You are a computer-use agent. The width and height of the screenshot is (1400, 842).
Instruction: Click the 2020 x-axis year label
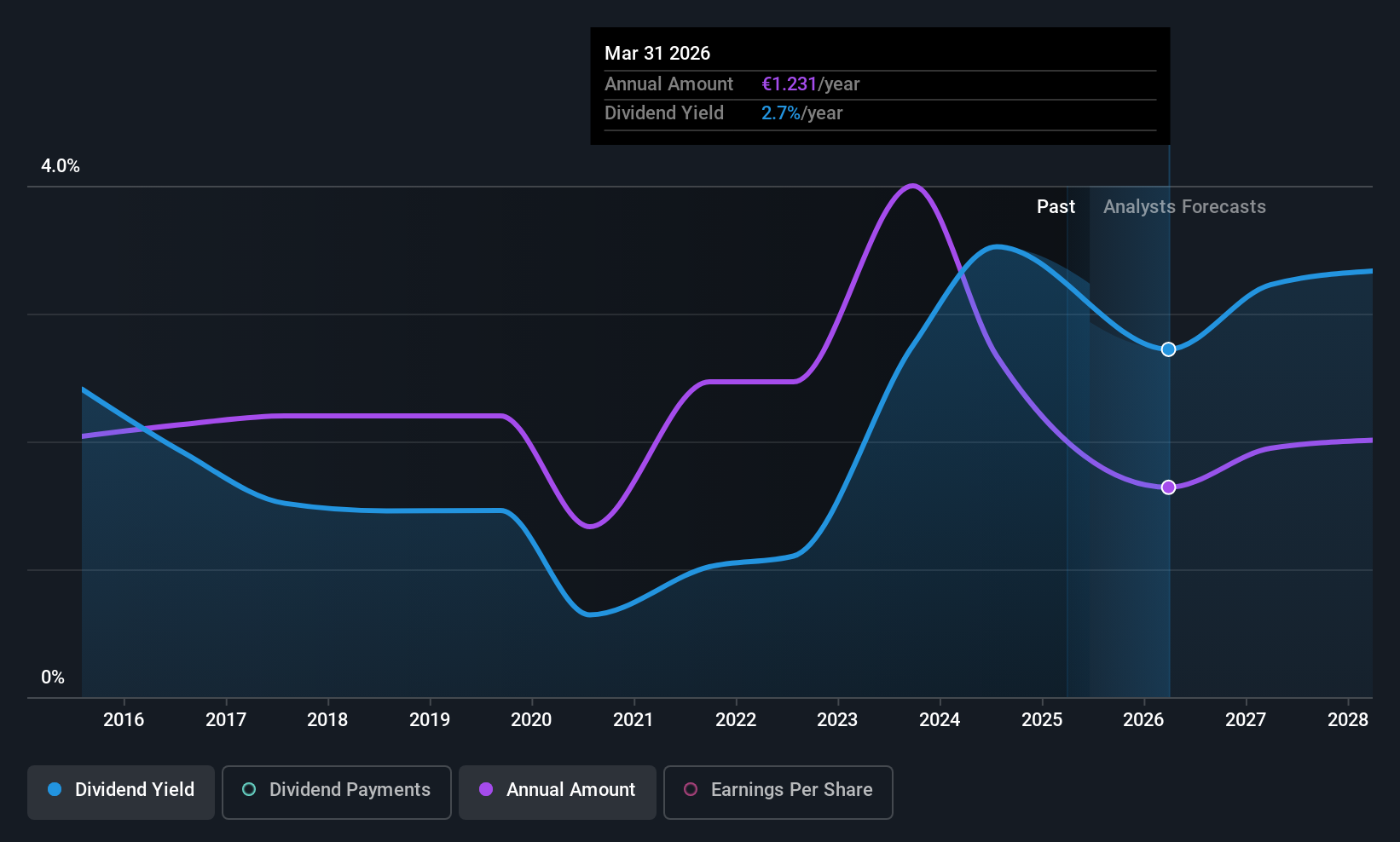(531, 720)
